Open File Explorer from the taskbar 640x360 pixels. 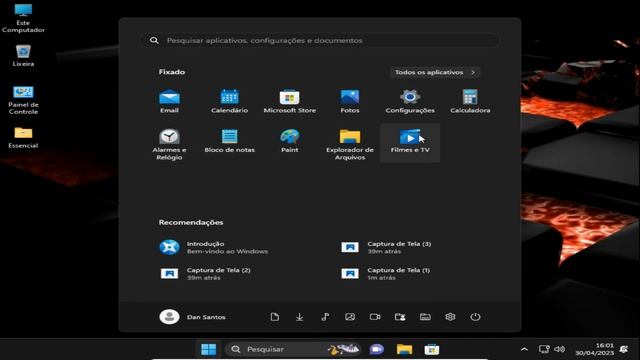coord(404,349)
